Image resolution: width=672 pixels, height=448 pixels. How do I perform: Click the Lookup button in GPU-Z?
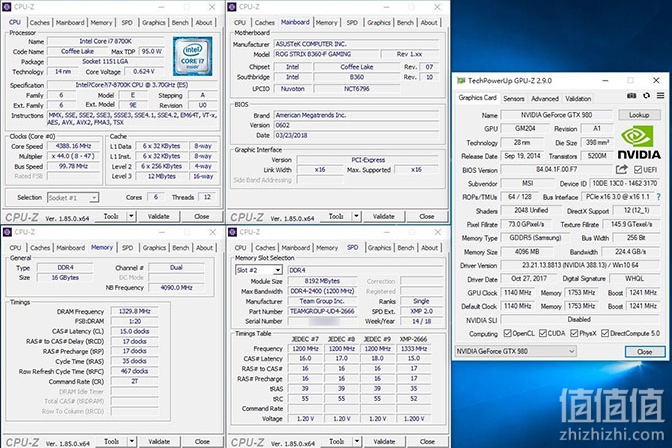639,115
